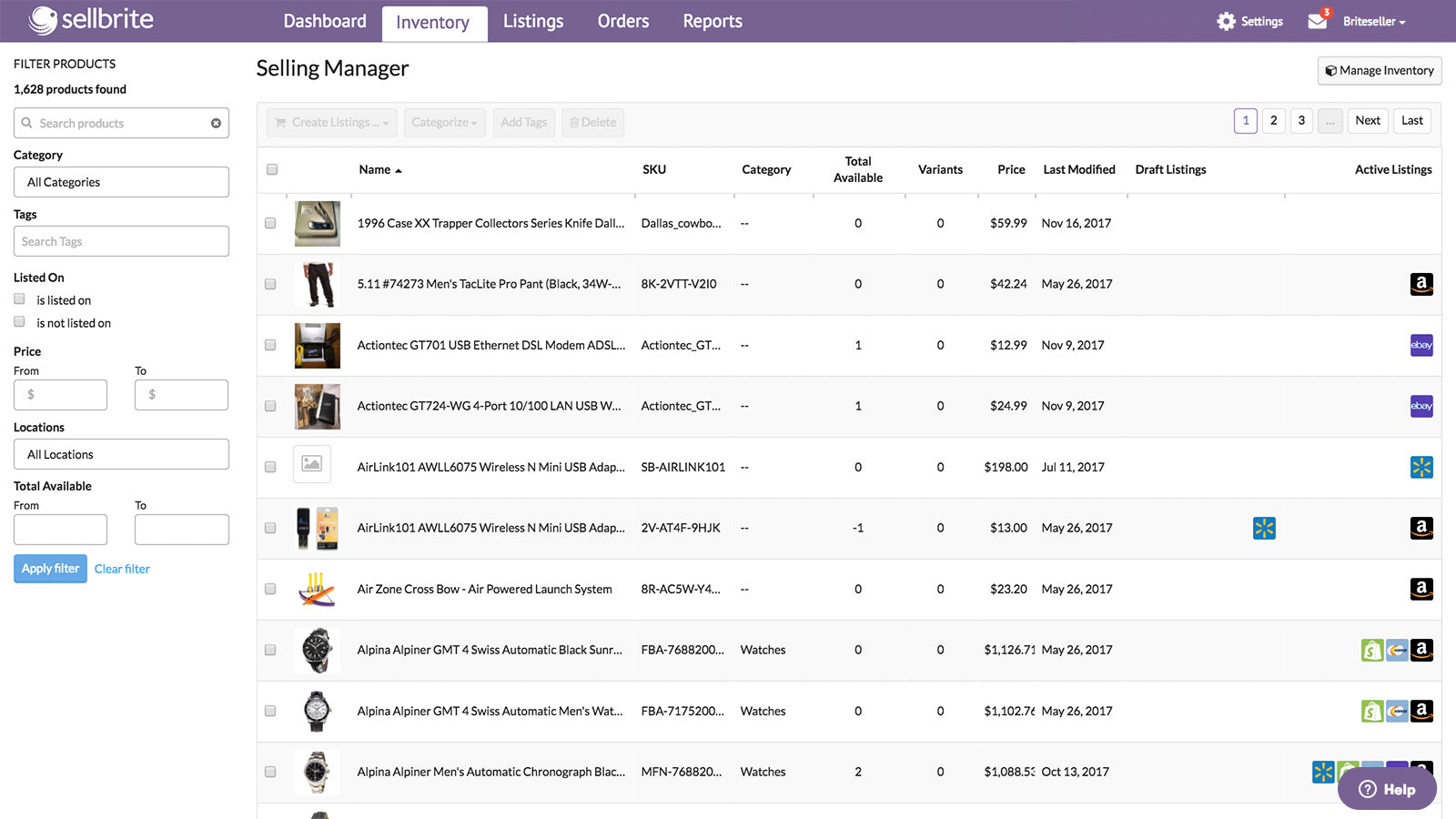Check the checkbox for Air Zone Cross Bow
Screen dimensions: 1456x819
270,589
